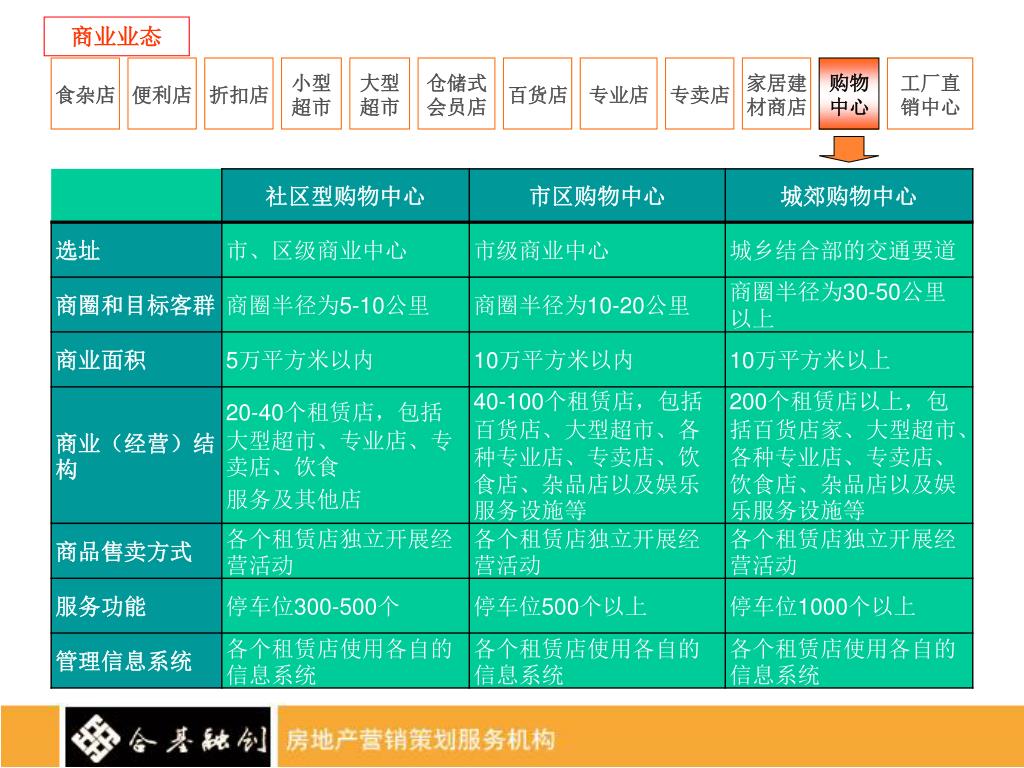Choose the 小型超市 category box
This screenshot has width=1024, height=768.
coord(311,93)
